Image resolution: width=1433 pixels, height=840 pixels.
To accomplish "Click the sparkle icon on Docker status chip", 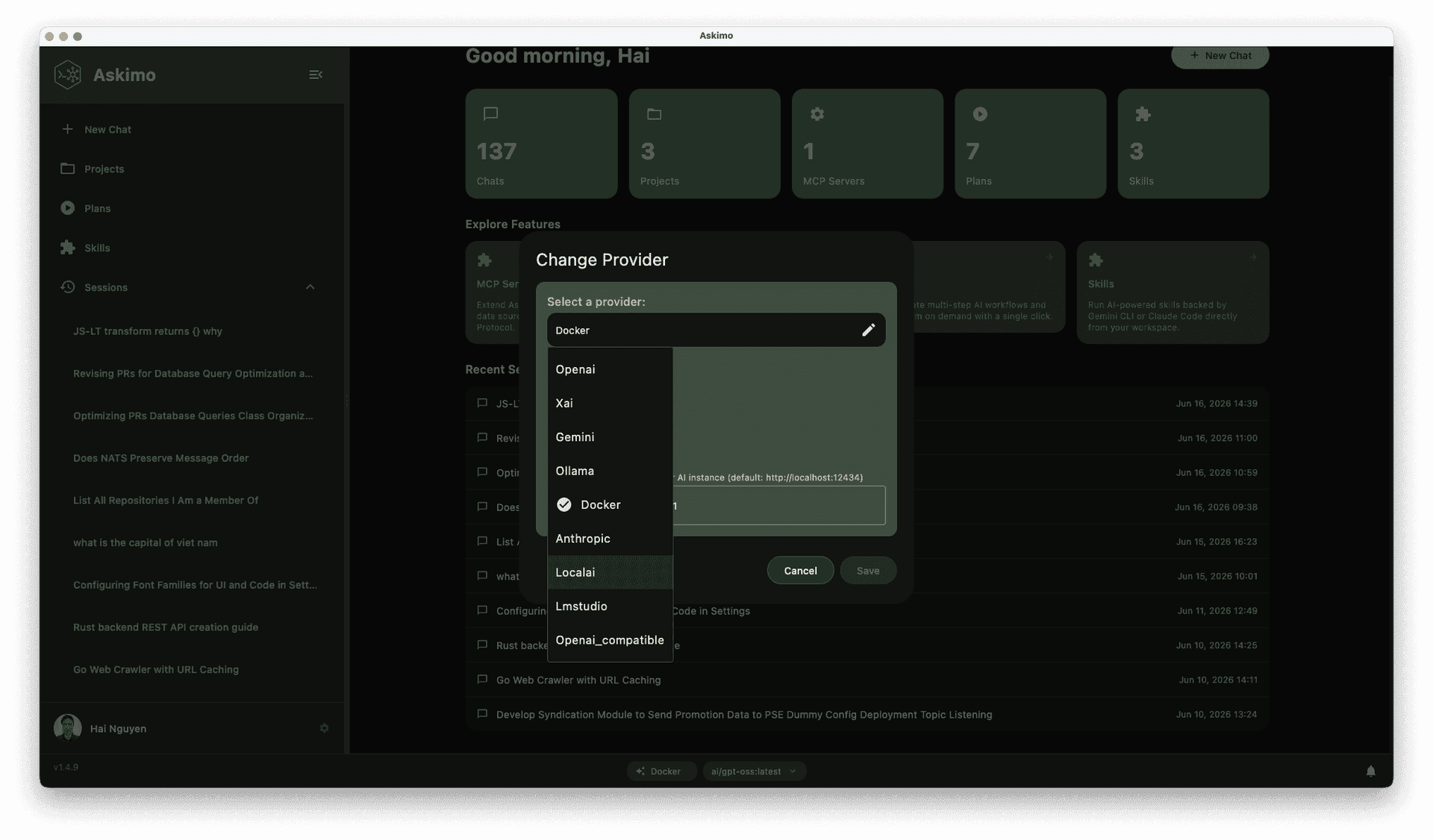I will click(640, 771).
